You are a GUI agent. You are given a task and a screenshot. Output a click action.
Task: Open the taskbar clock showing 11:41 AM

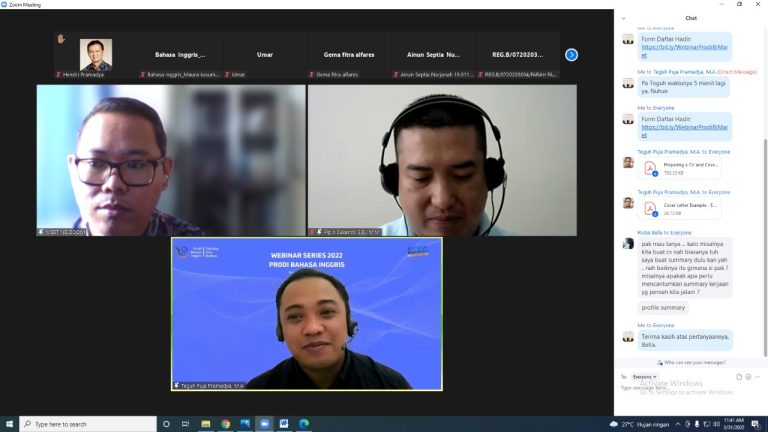(734, 424)
